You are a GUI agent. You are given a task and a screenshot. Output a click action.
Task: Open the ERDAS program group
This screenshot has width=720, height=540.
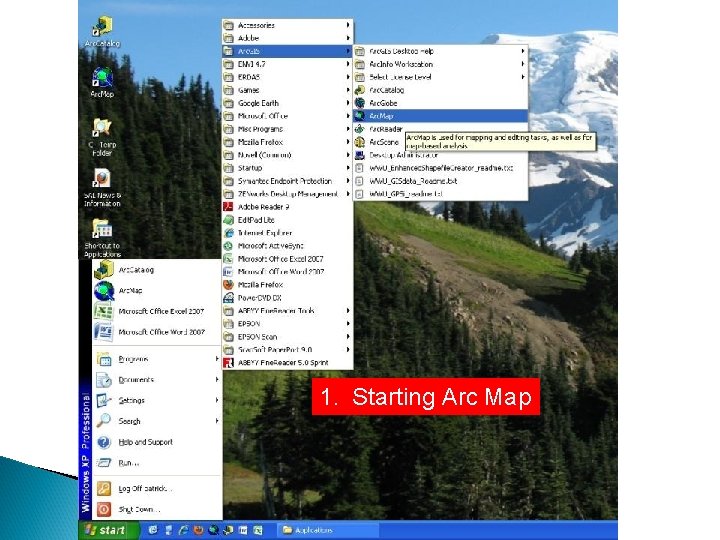(287, 77)
